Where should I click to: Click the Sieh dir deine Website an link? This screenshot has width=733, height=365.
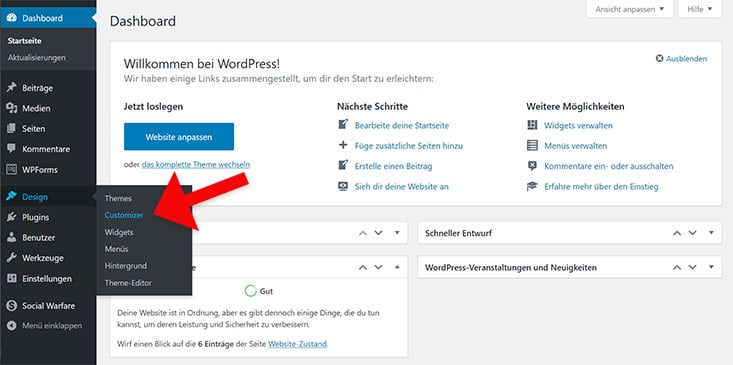click(x=402, y=186)
